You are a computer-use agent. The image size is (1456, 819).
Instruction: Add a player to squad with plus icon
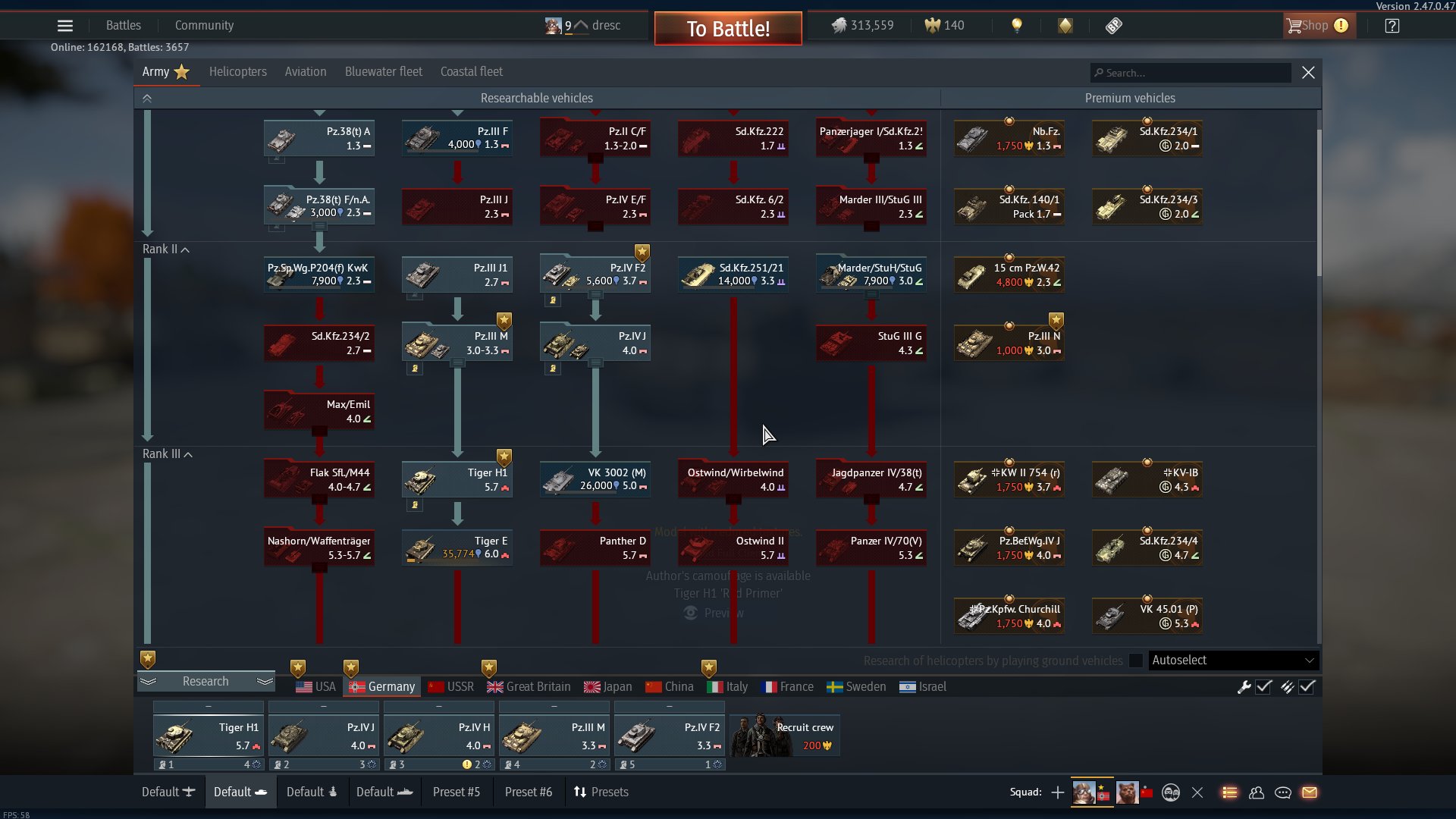tap(1057, 792)
